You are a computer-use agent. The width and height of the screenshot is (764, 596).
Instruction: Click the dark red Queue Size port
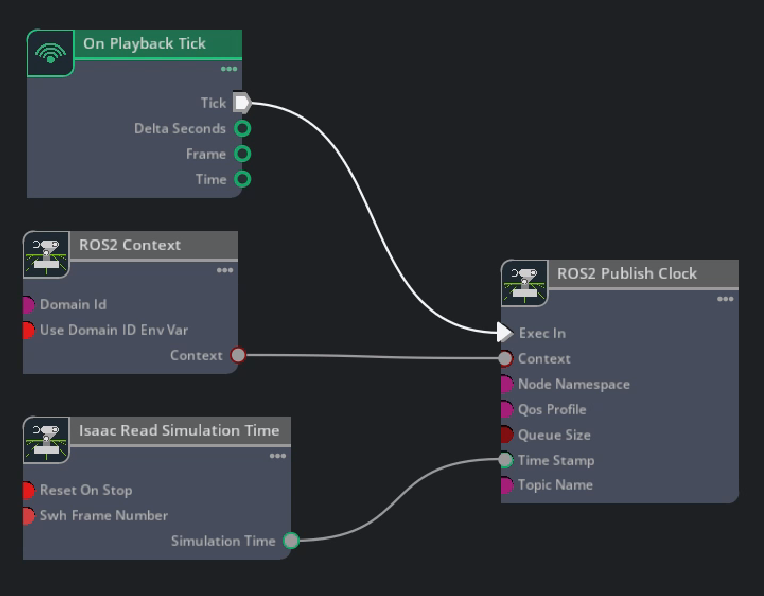[506, 435]
